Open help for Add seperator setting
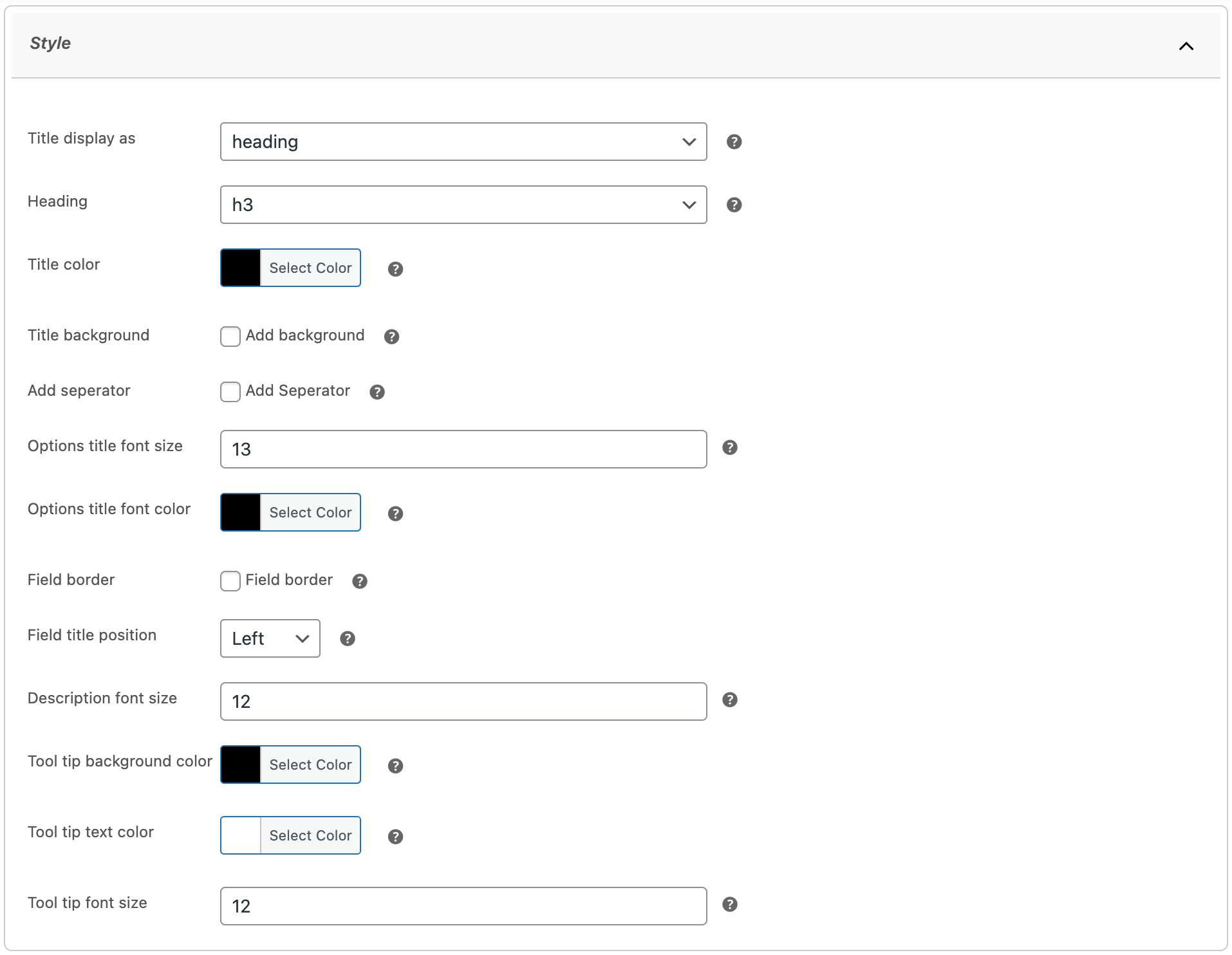Screen dimensions: 1232x955 (x=377, y=392)
